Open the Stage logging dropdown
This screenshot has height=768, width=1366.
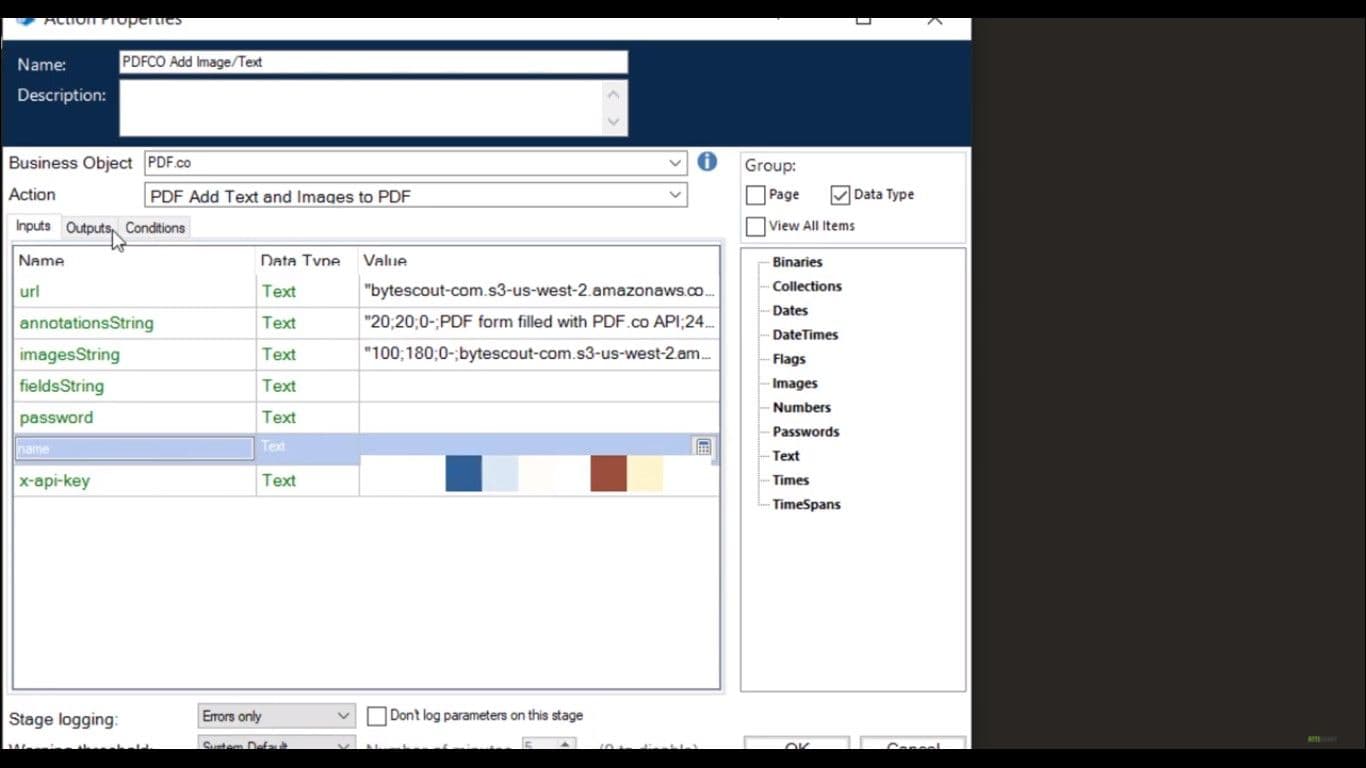click(343, 716)
